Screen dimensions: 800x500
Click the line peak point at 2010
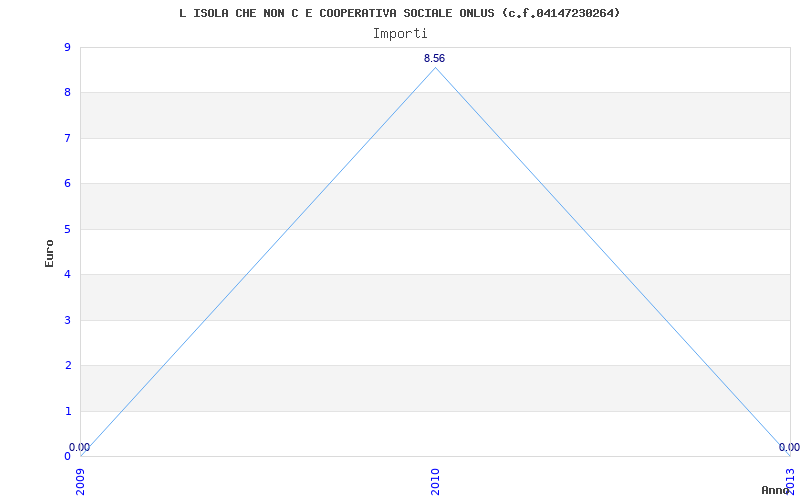(435, 67)
